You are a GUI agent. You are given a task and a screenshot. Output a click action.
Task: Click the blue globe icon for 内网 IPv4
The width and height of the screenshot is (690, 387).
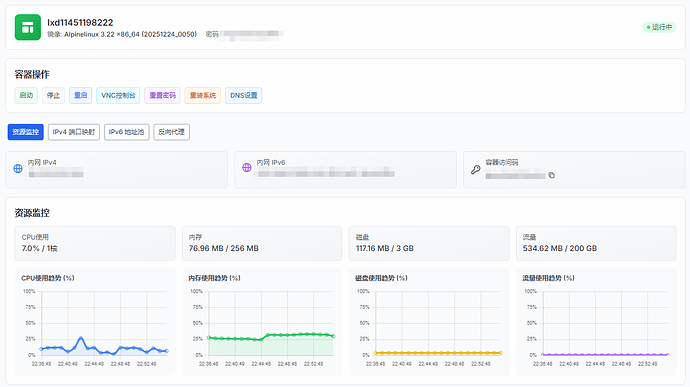click(x=18, y=169)
